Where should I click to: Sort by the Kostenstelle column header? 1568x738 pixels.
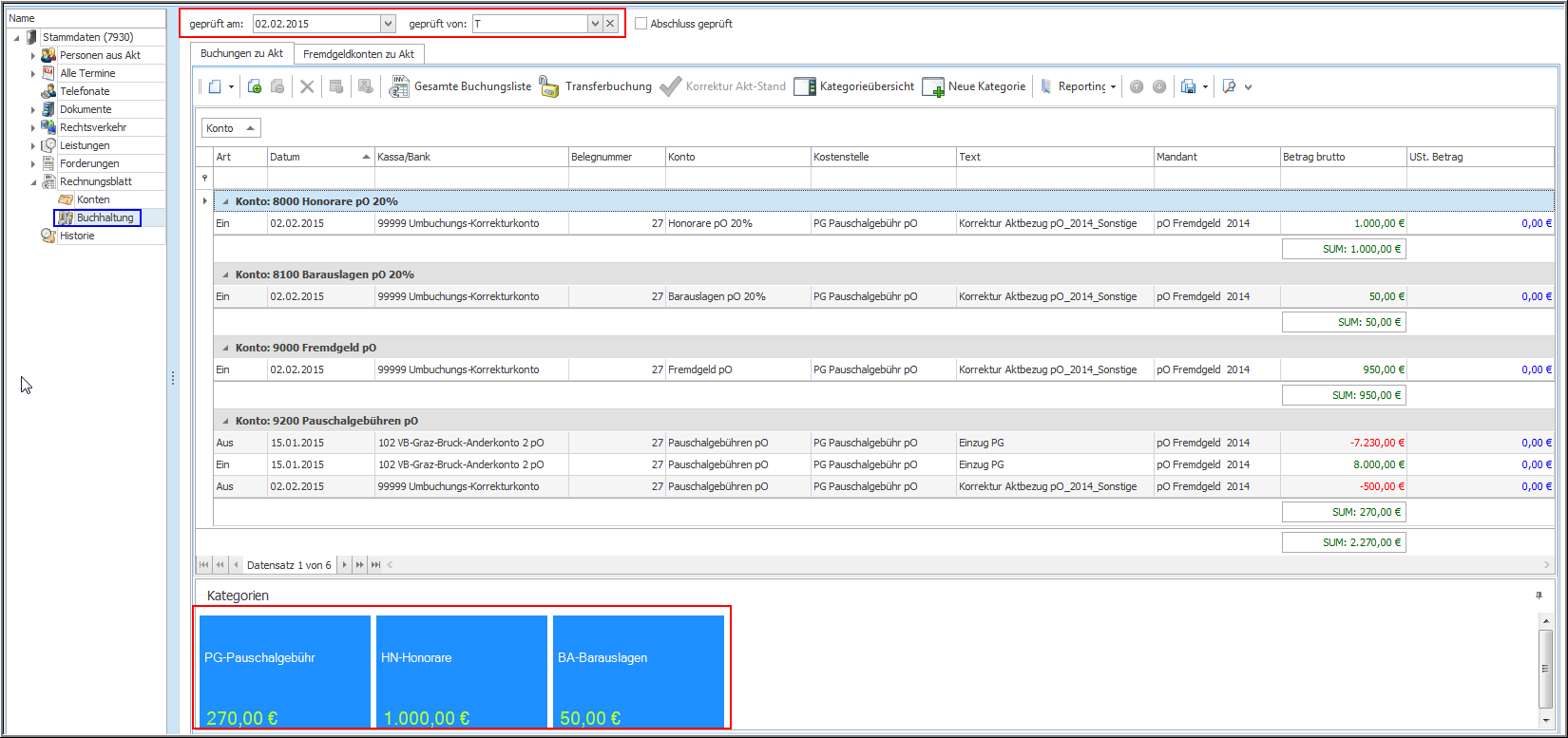883,157
